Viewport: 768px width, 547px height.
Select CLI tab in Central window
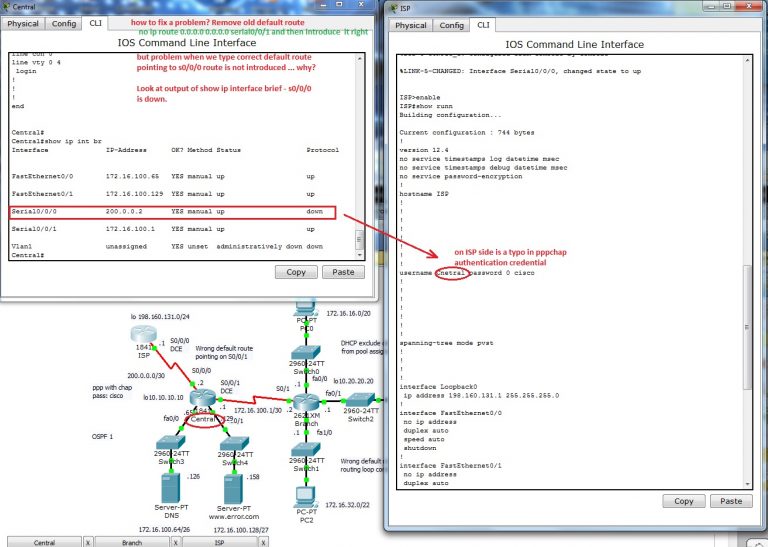click(96, 23)
